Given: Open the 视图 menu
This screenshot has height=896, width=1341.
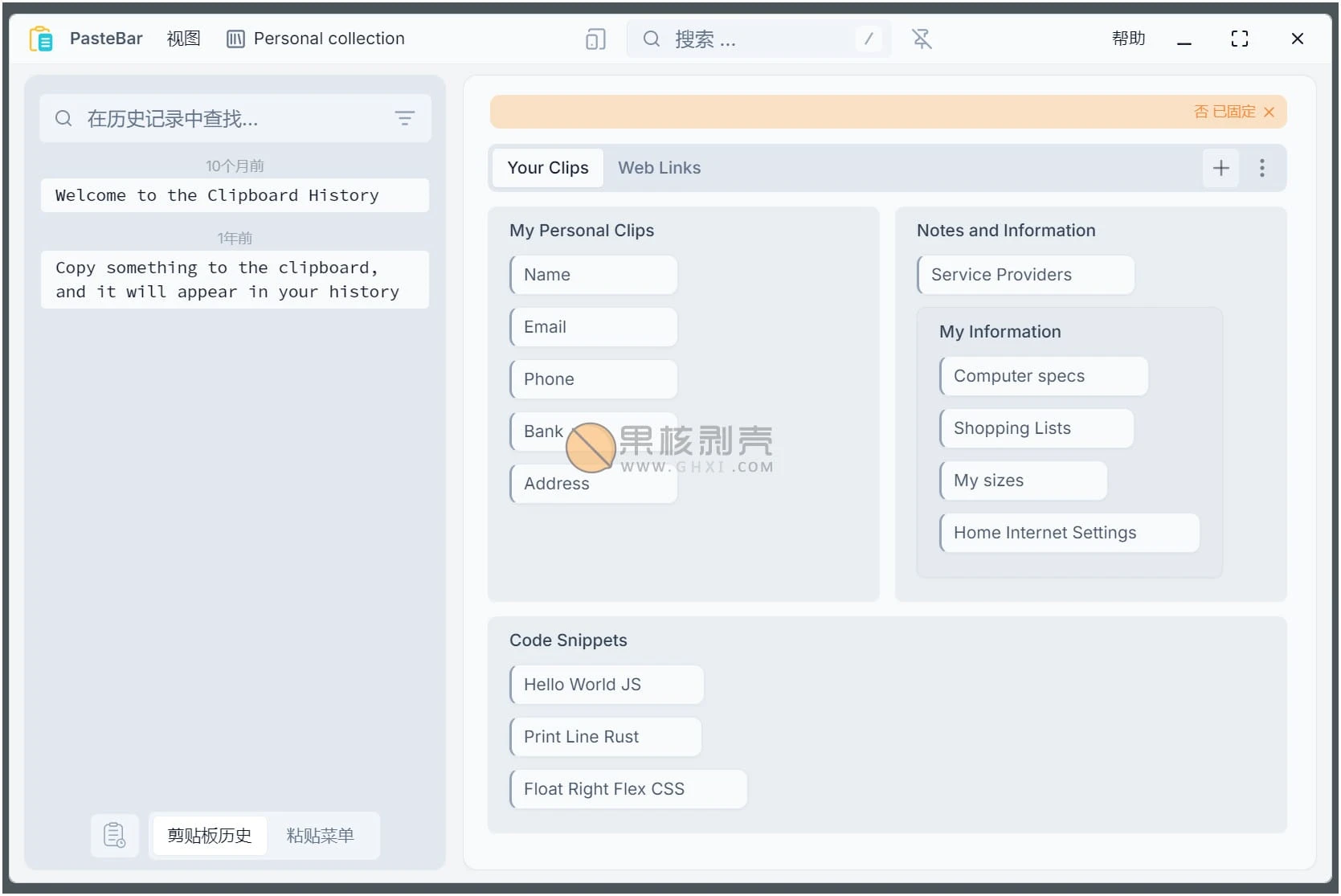Looking at the screenshot, I should tap(183, 39).
